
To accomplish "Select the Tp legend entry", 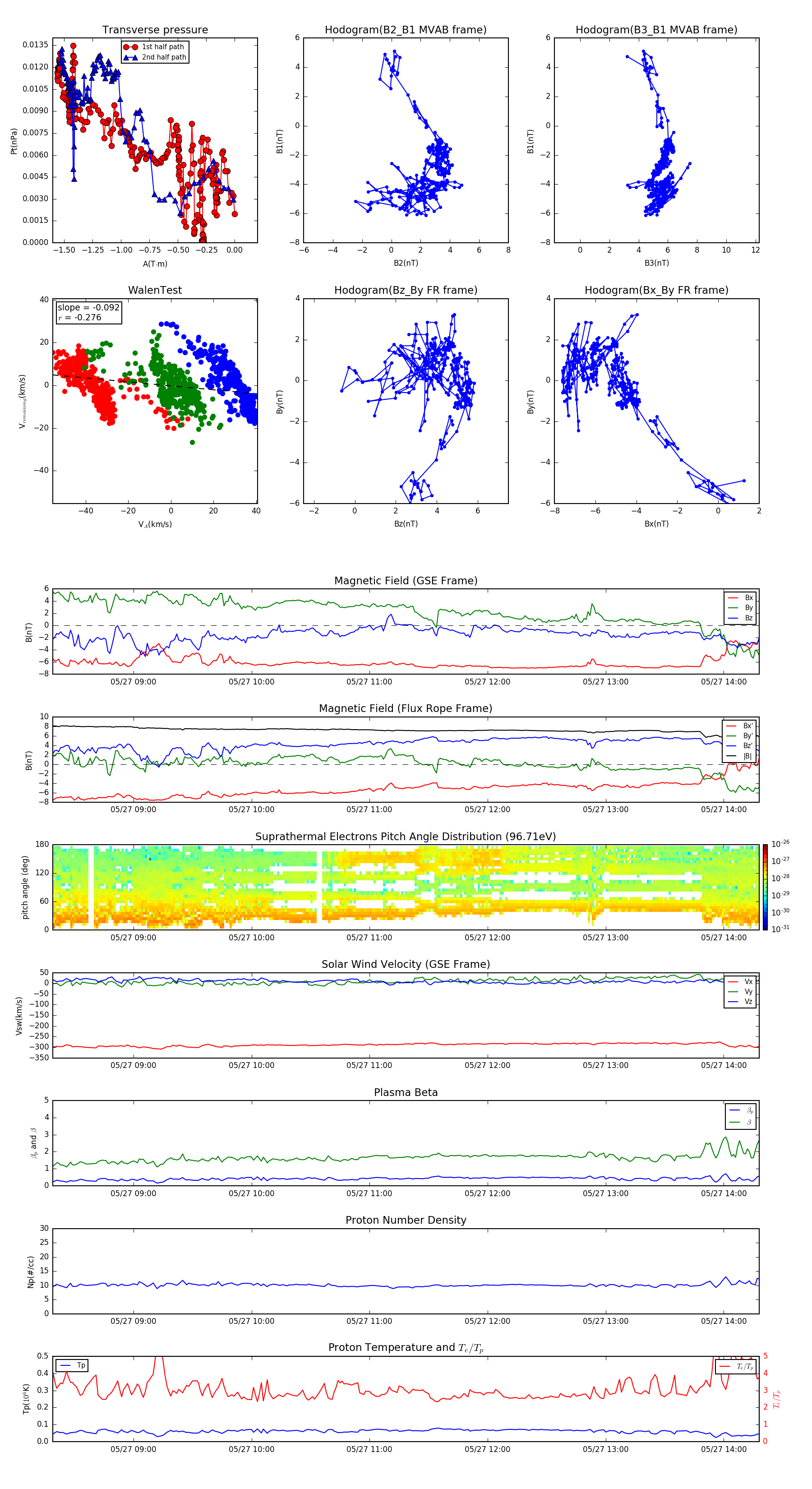I will coord(72,1365).
